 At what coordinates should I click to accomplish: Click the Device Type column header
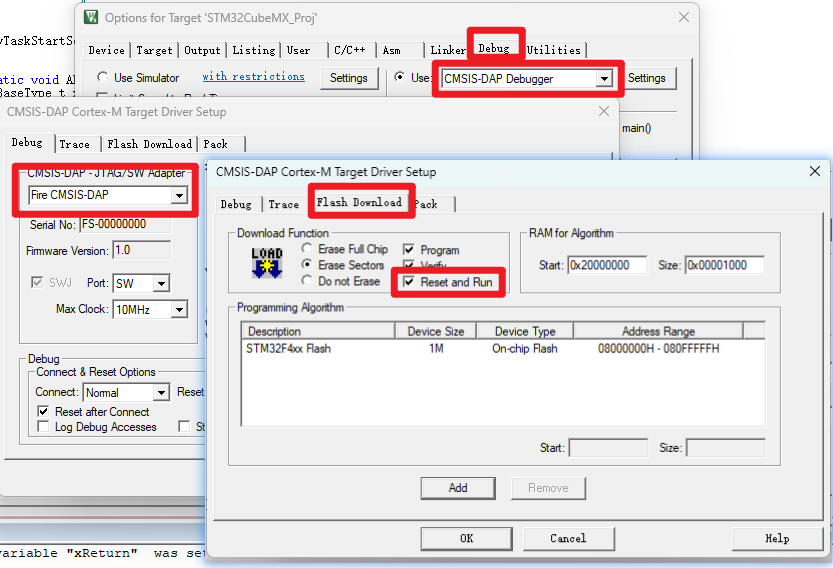[525, 331]
